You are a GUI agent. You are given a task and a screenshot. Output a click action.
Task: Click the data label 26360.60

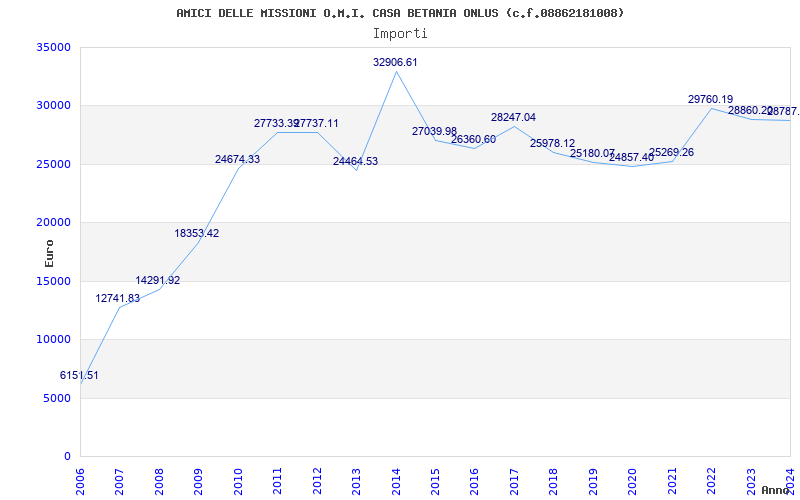click(x=473, y=140)
